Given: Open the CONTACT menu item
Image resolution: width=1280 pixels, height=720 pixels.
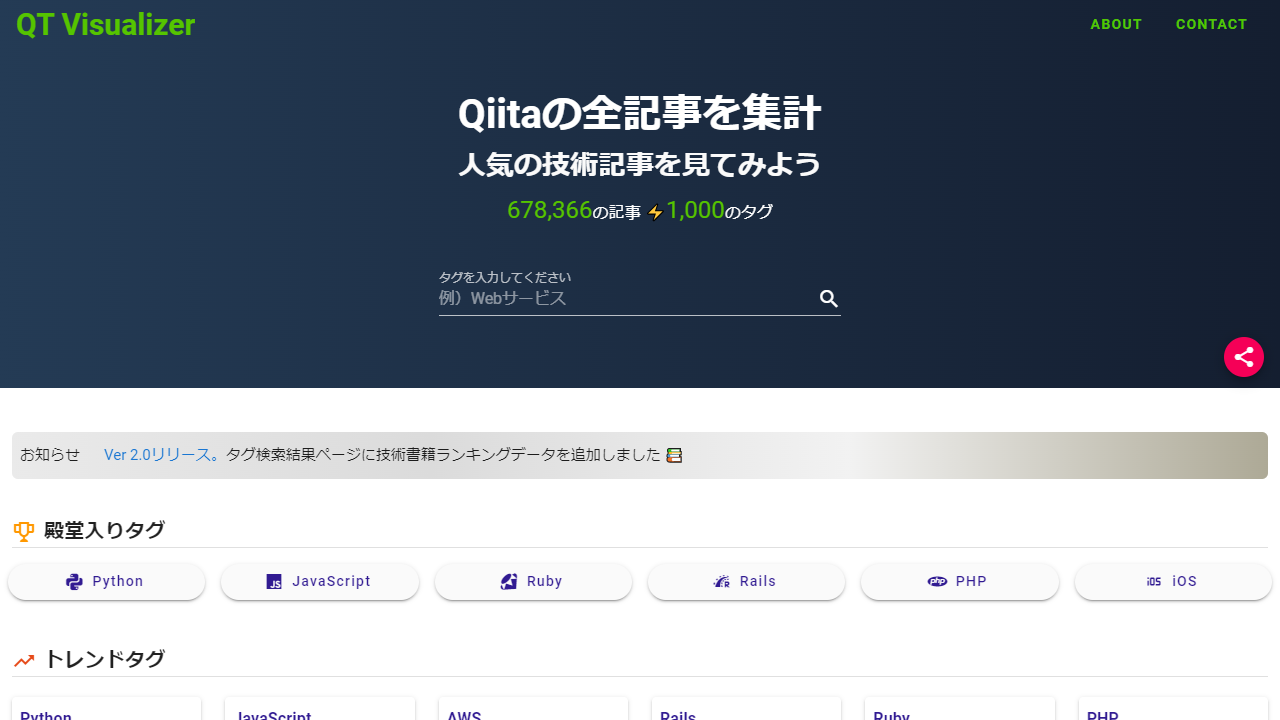Looking at the screenshot, I should click(x=1212, y=24).
